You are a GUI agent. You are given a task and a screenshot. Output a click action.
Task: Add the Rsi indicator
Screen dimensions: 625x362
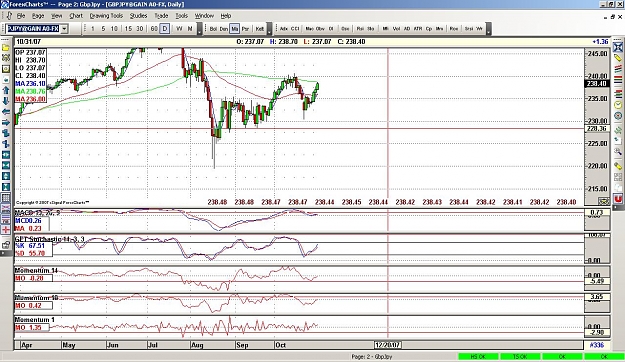tap(360, 29)
